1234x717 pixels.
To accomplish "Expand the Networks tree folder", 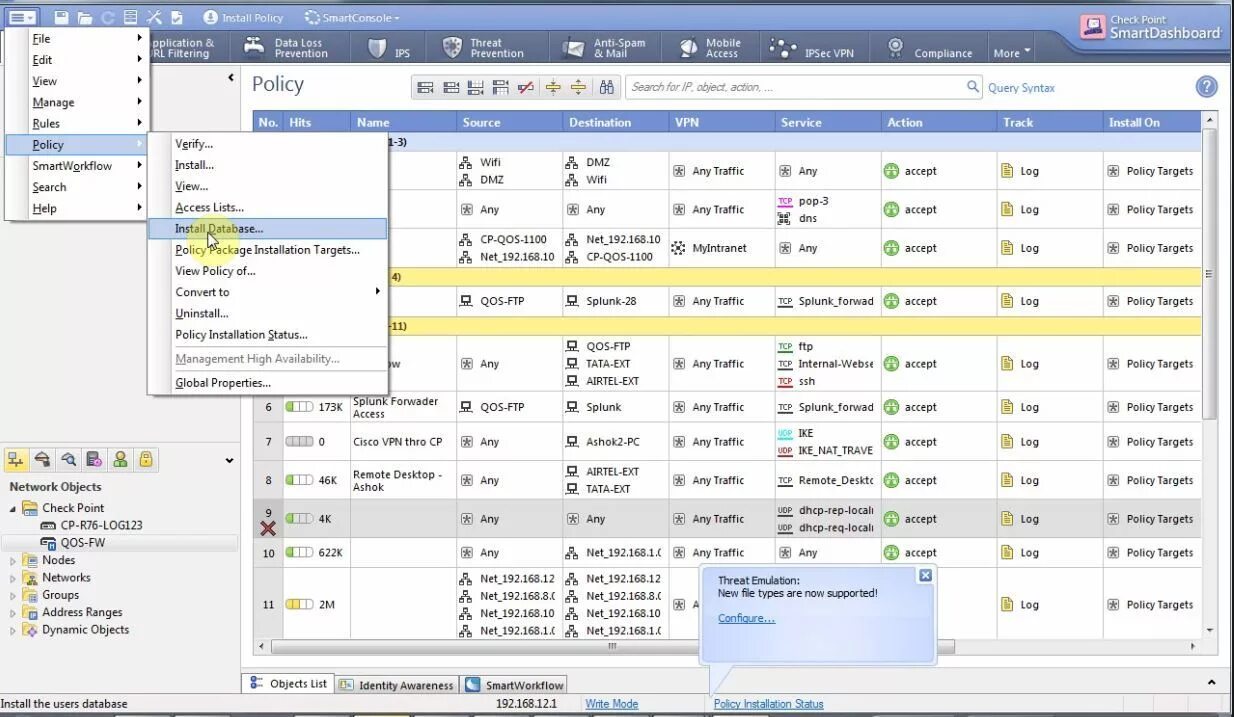I will click(x=14, y=578).
